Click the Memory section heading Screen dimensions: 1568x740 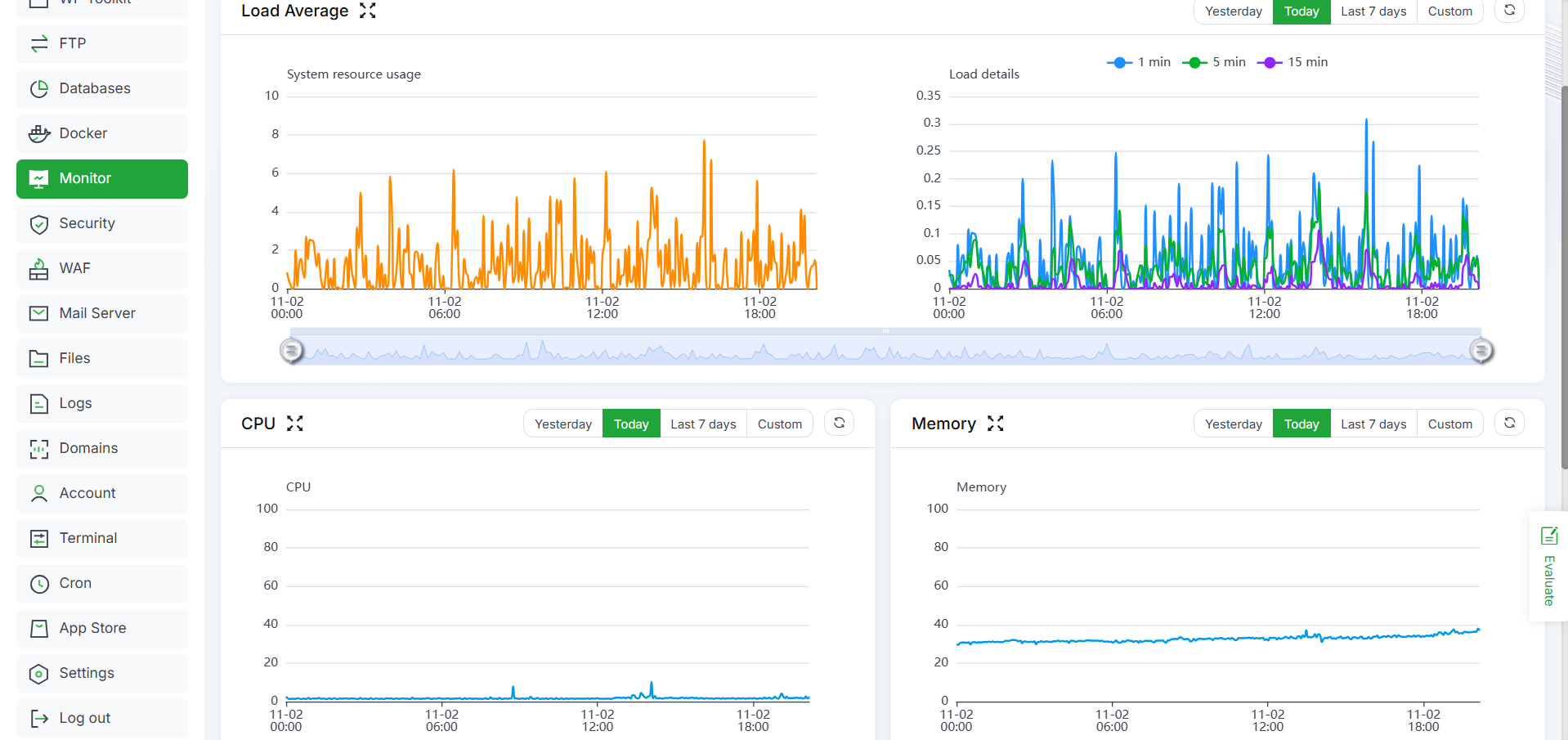tap(943, 424)
